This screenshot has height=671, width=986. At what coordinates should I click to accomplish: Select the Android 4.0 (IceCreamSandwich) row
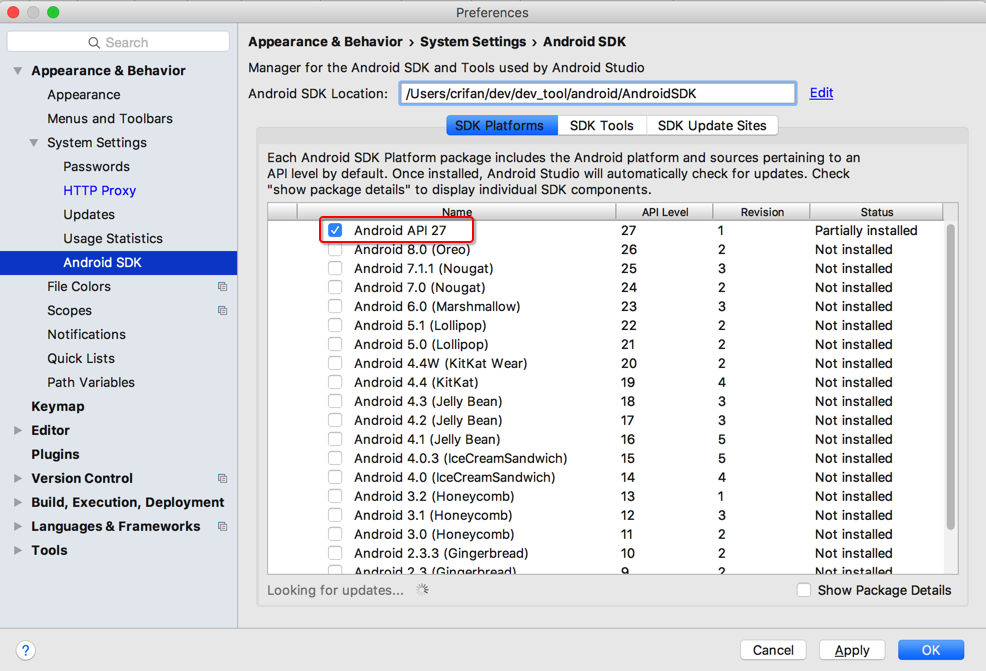pos(605,477)
